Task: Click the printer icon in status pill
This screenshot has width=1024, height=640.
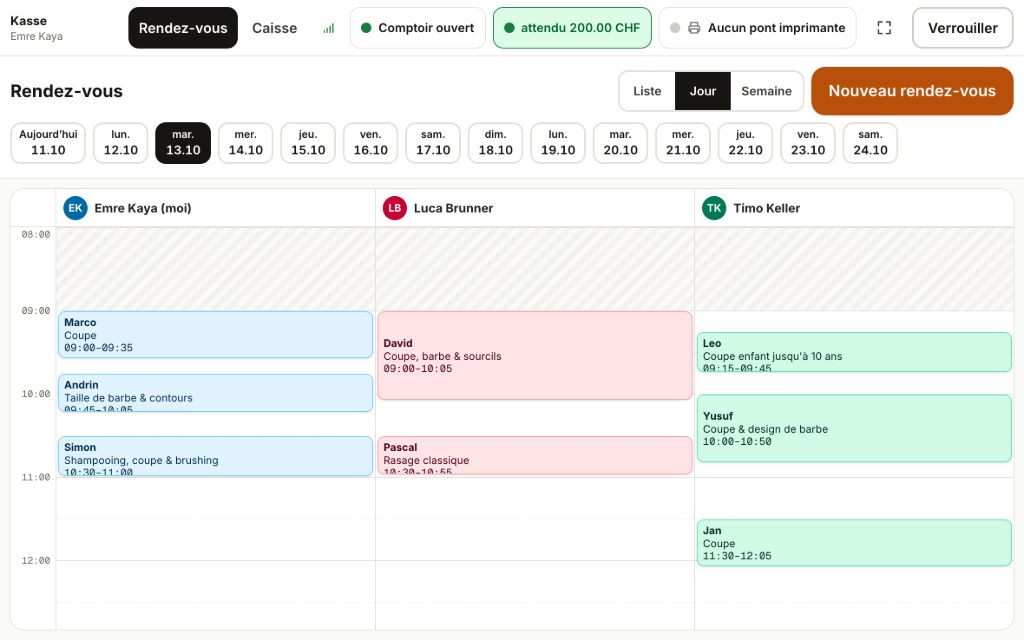Action: 694,28
